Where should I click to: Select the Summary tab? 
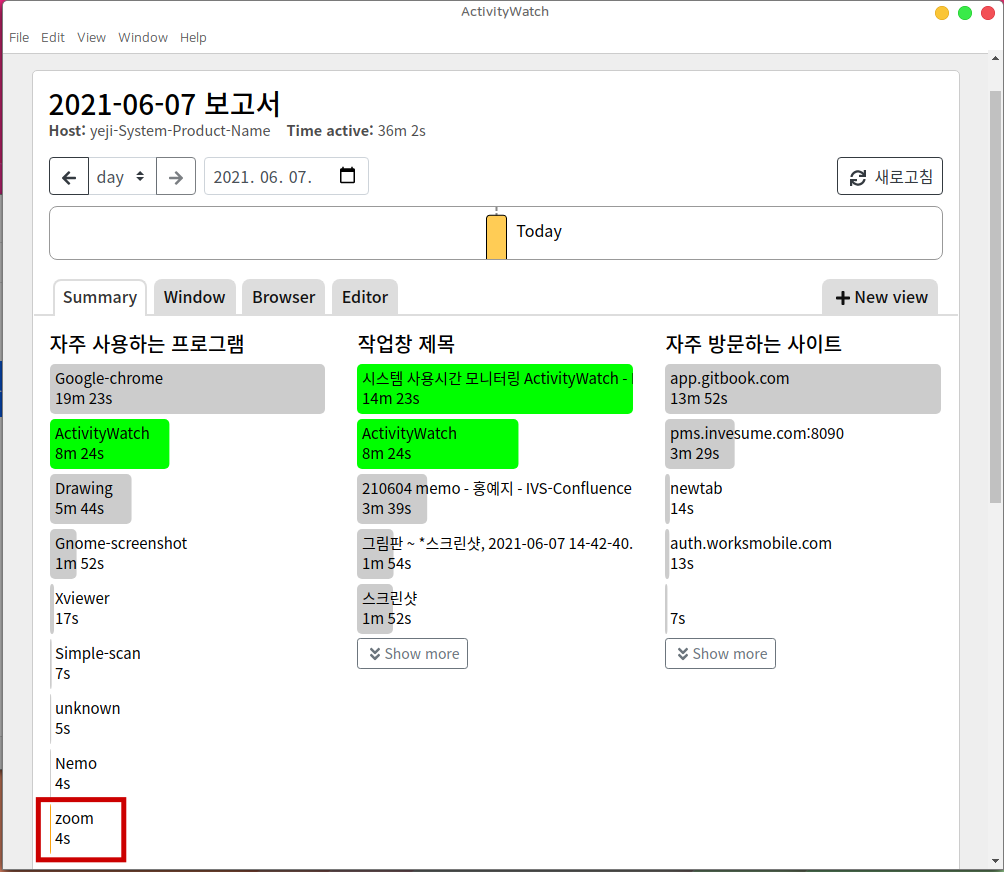coord(100,297)
